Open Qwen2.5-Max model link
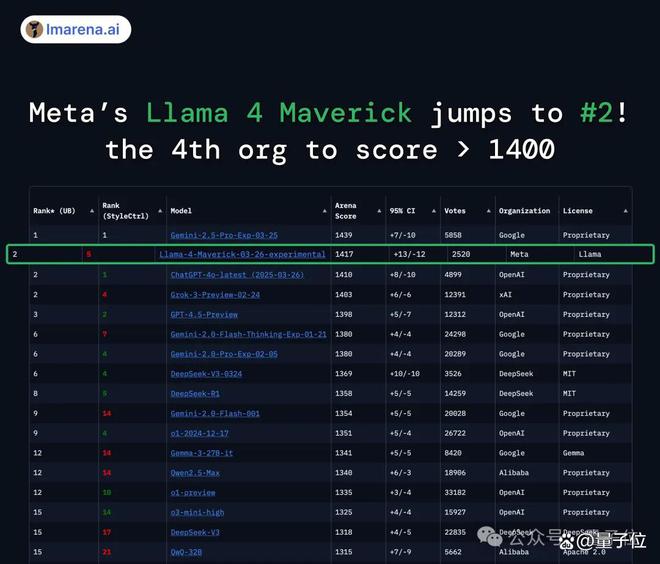The image size is (660, 564). (195, 473)
